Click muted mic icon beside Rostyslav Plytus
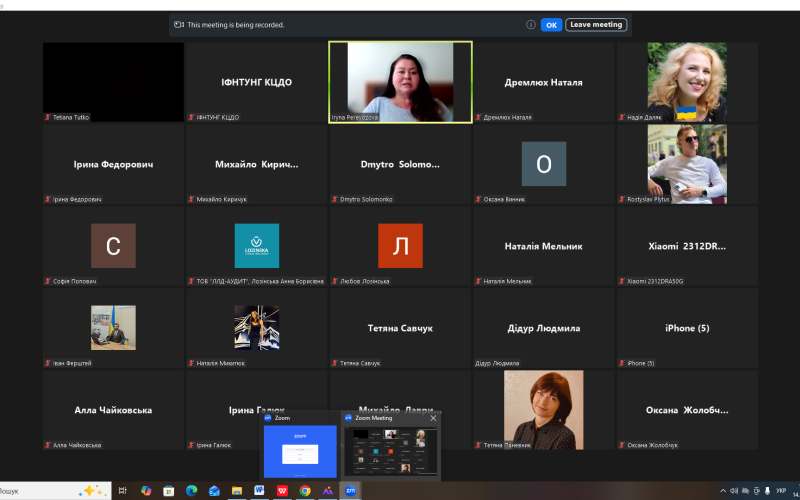800x500 pixels. click(622, 199)
